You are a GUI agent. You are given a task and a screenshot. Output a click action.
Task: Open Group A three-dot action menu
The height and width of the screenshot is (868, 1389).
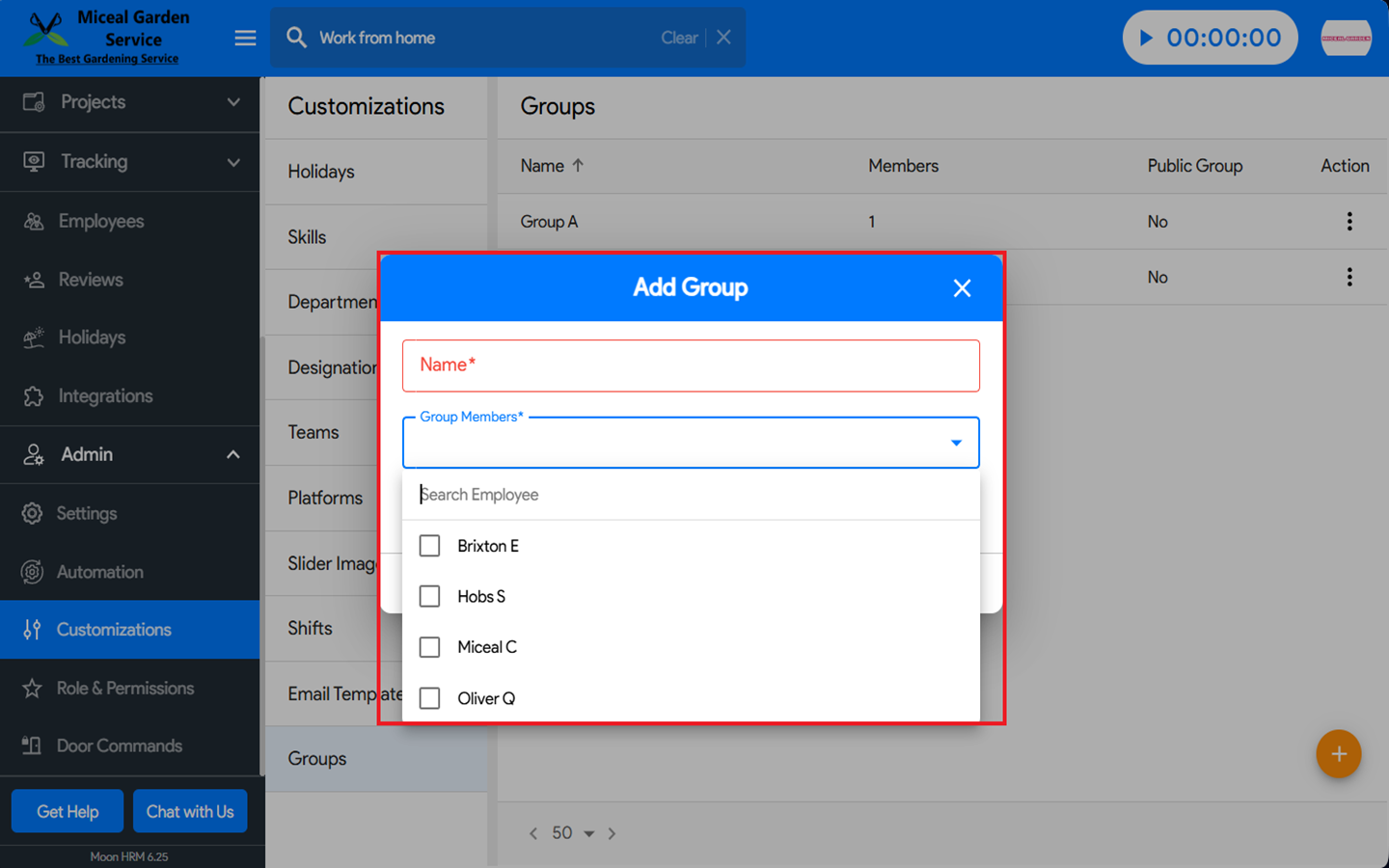coord(1348,222)
